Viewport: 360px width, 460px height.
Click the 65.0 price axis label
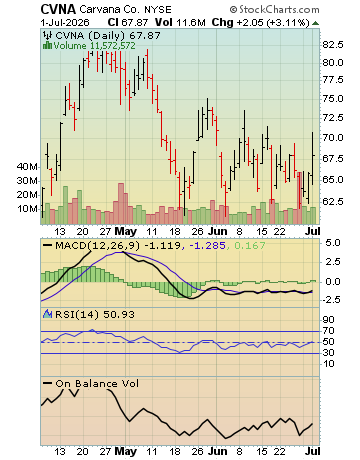click(333, 179)
